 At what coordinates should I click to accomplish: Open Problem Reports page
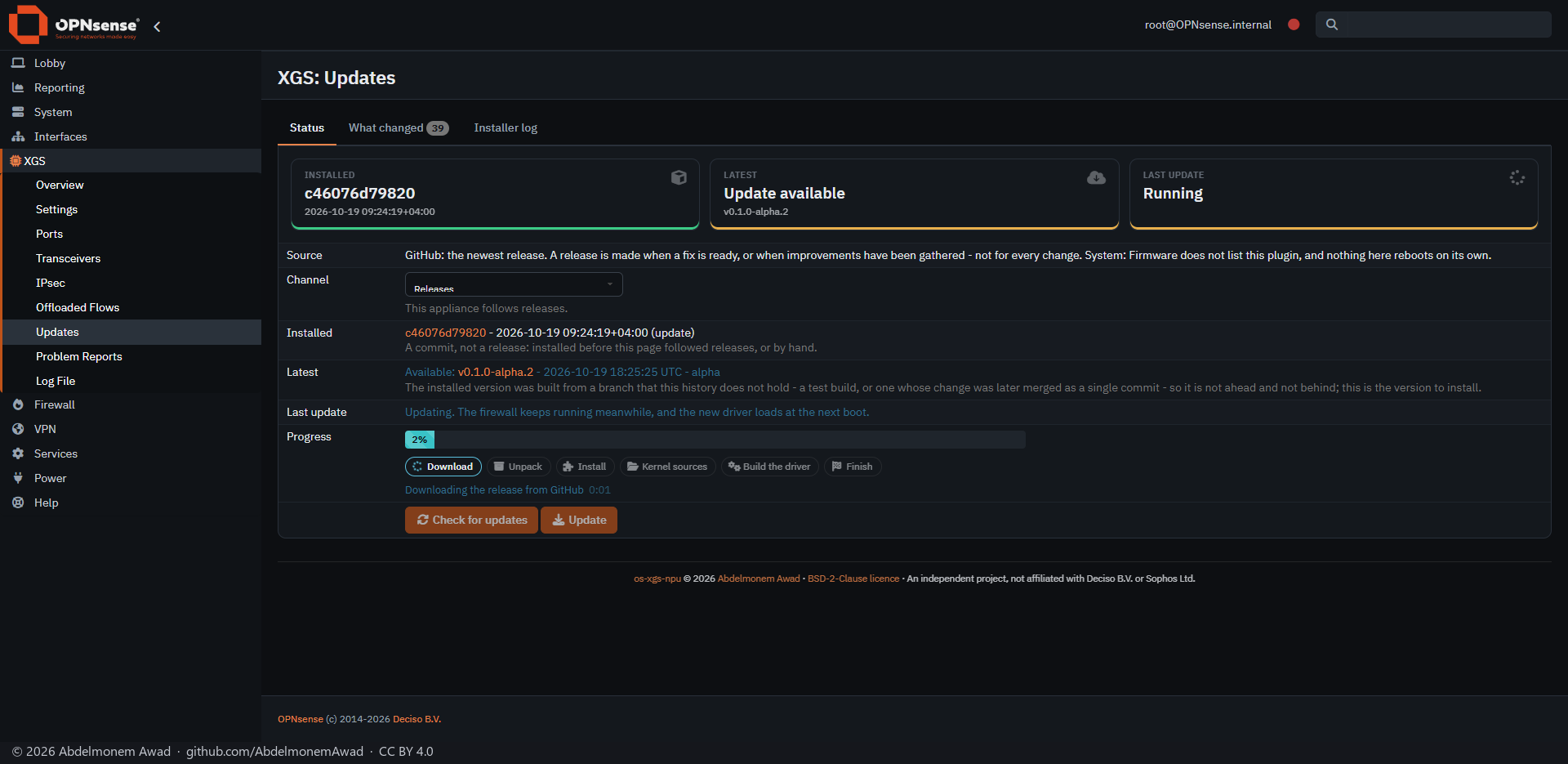[78, 356]
